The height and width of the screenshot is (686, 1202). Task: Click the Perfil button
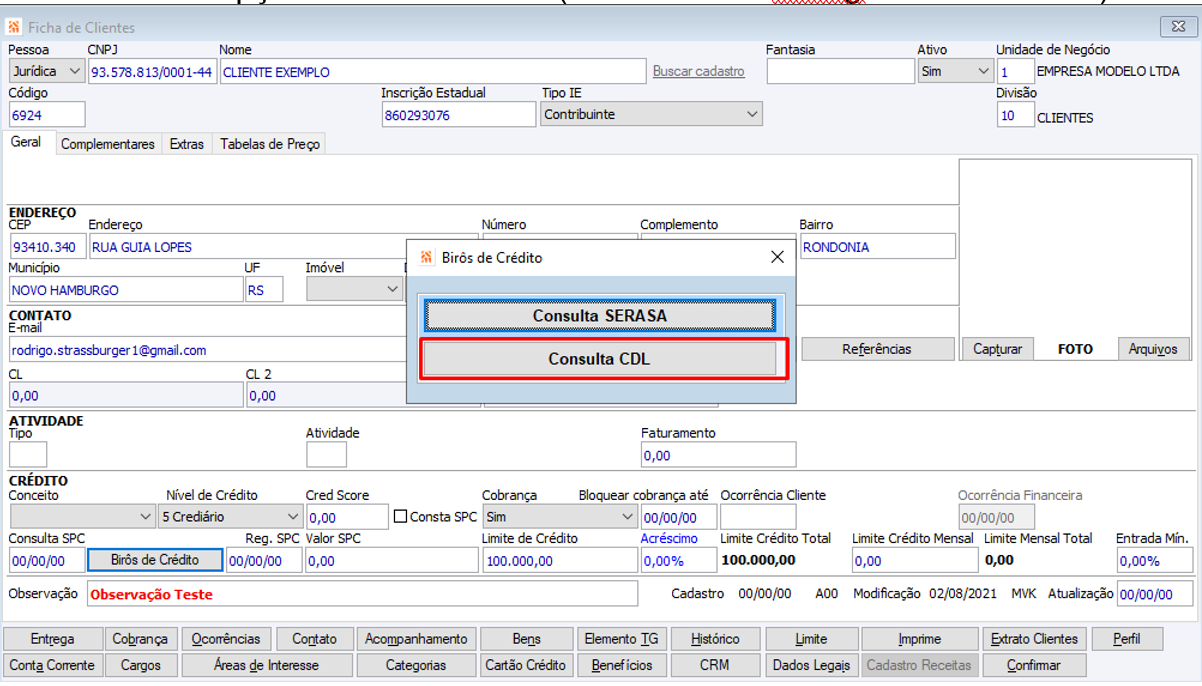click(x=1127, y=639)
